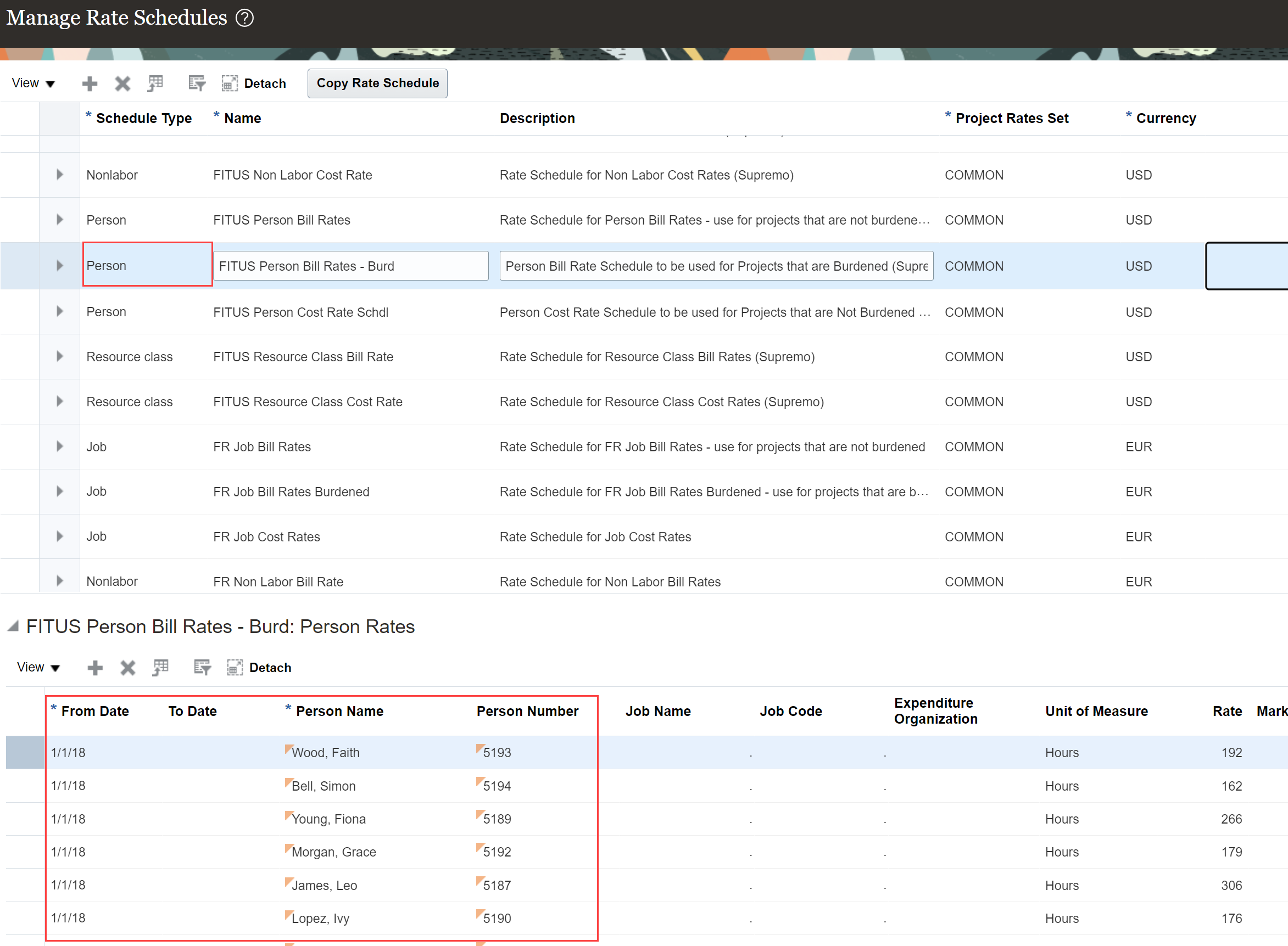The height and width of the screenshot is (946, 1288).
Task: Click the Person Number column header
Action: tap(527, 711)
